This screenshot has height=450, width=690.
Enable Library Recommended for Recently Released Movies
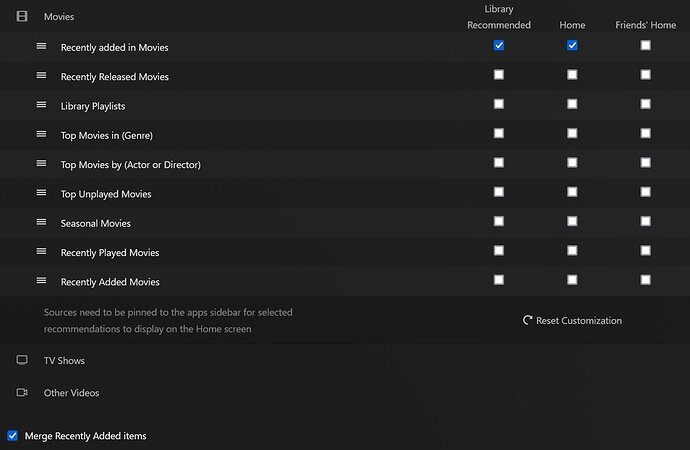[x=499, y=75]
